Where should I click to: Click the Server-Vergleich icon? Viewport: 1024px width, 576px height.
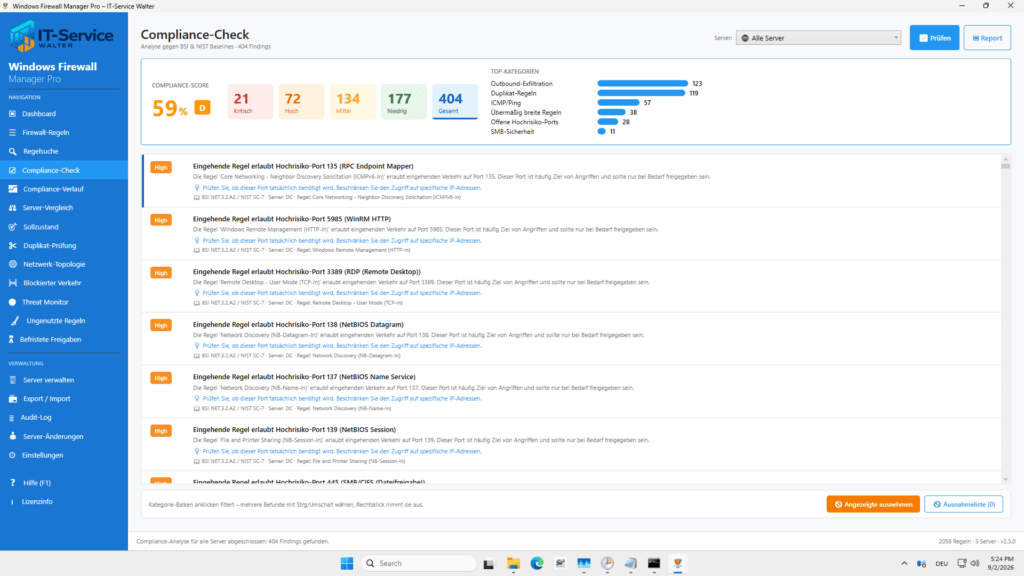12,208
